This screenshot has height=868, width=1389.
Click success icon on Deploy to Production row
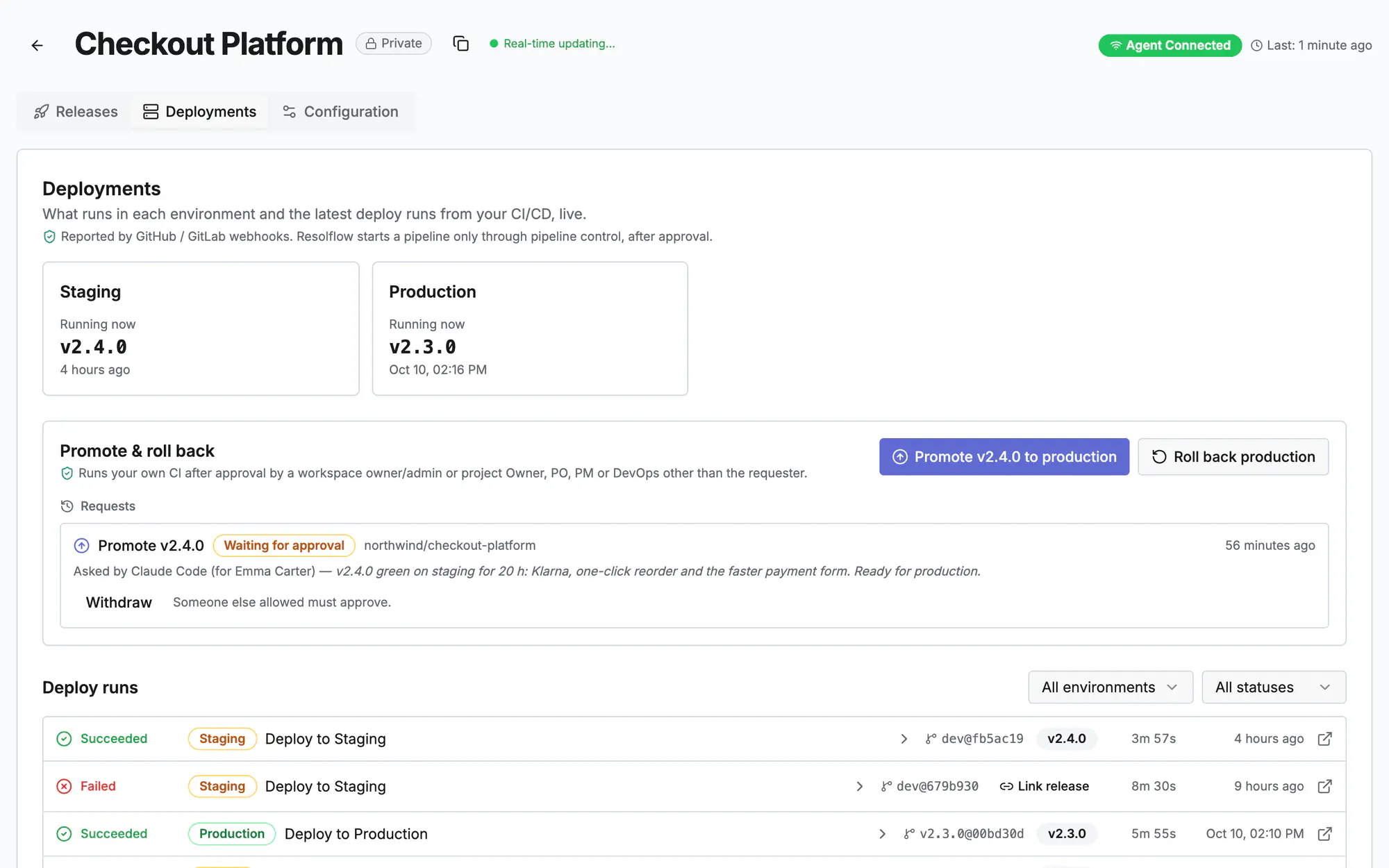click(64, 833)
